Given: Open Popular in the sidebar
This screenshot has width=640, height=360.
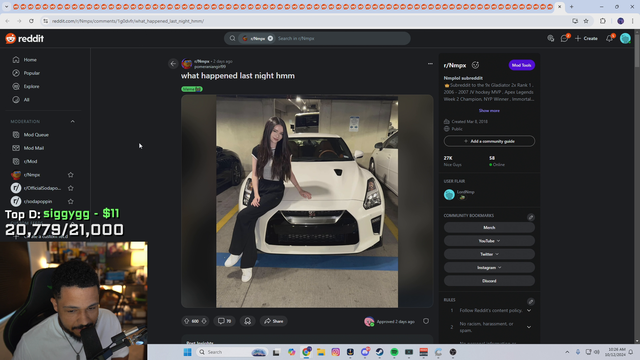Looking at the screenshot, I should coord(31,73).
